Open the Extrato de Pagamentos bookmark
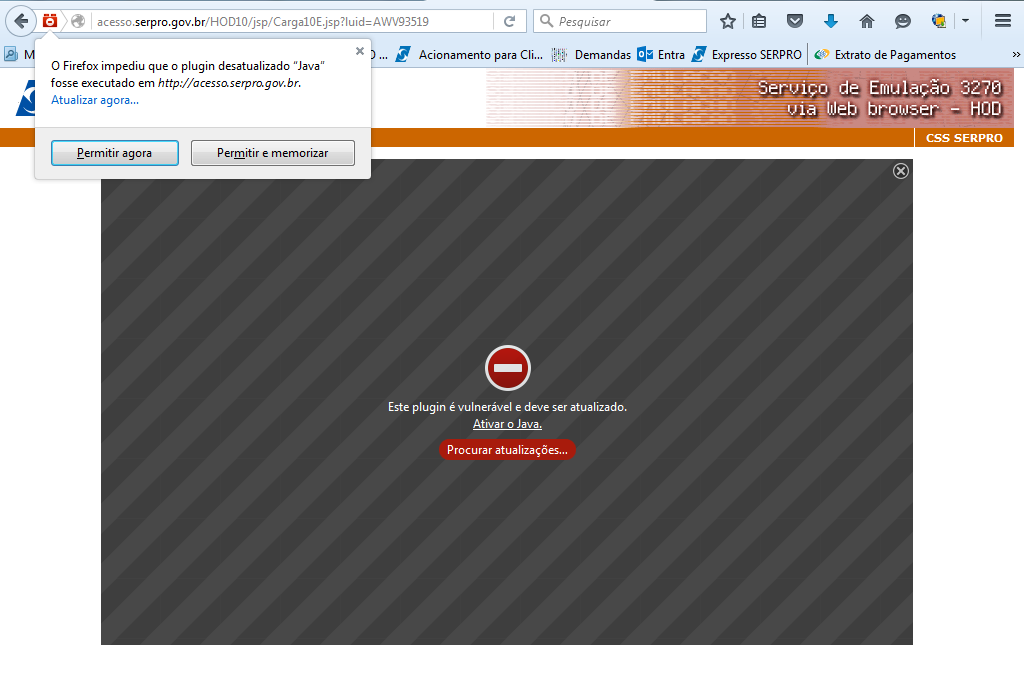 point(886,55)
